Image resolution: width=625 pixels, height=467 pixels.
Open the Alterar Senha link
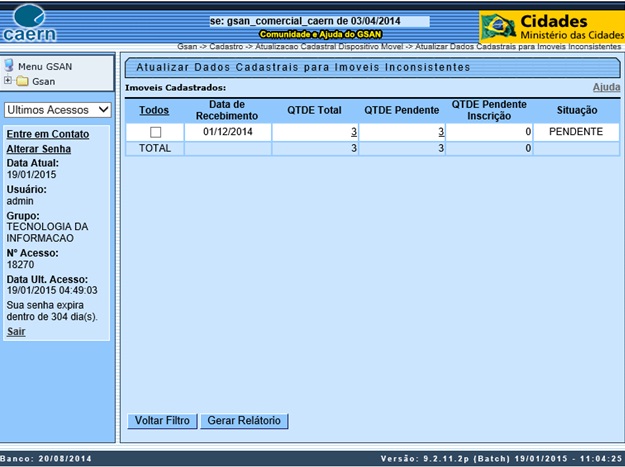(38, 148)
